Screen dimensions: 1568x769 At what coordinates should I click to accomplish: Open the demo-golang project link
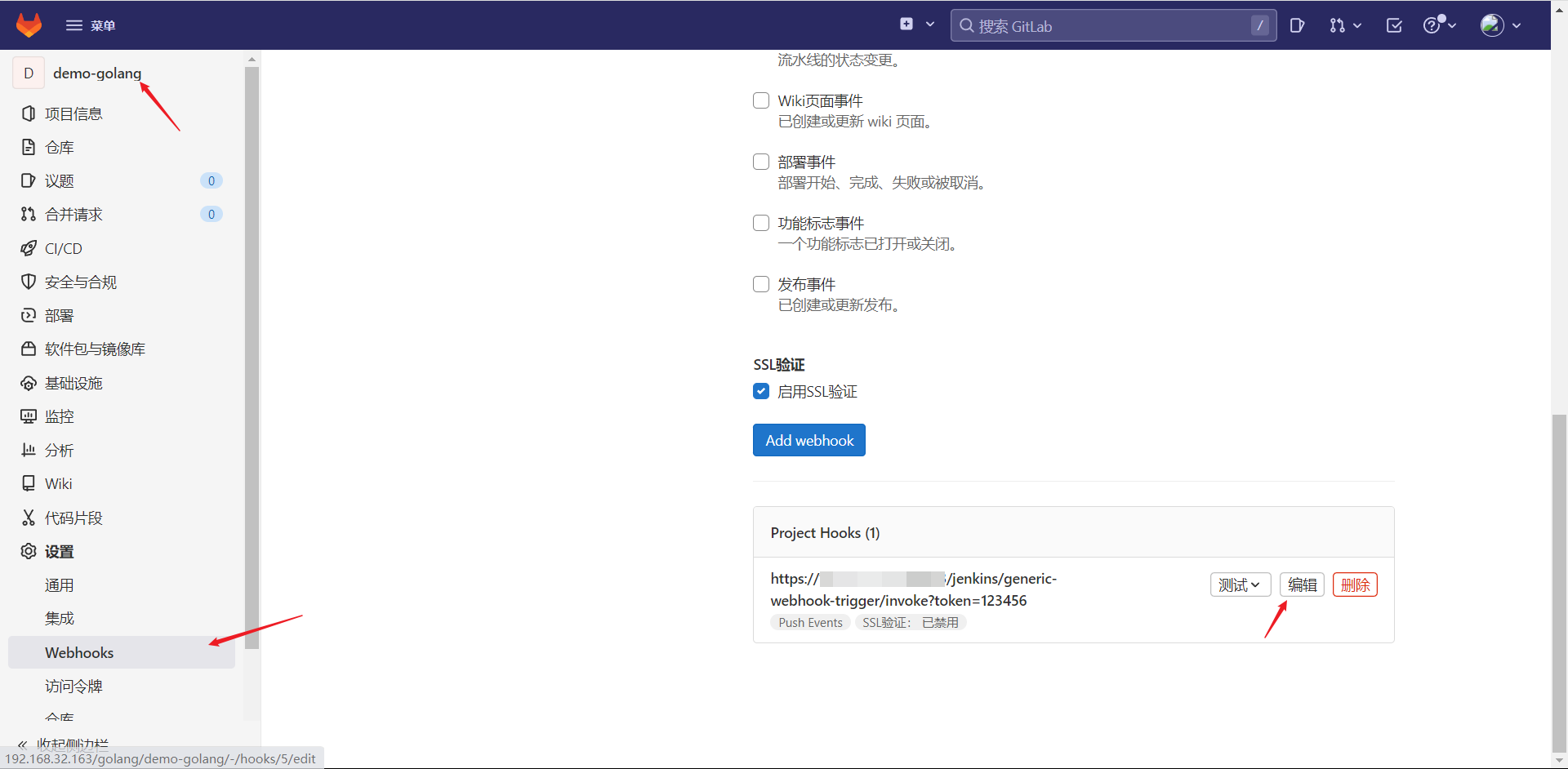pyautogui.click(x=97, y=73)
